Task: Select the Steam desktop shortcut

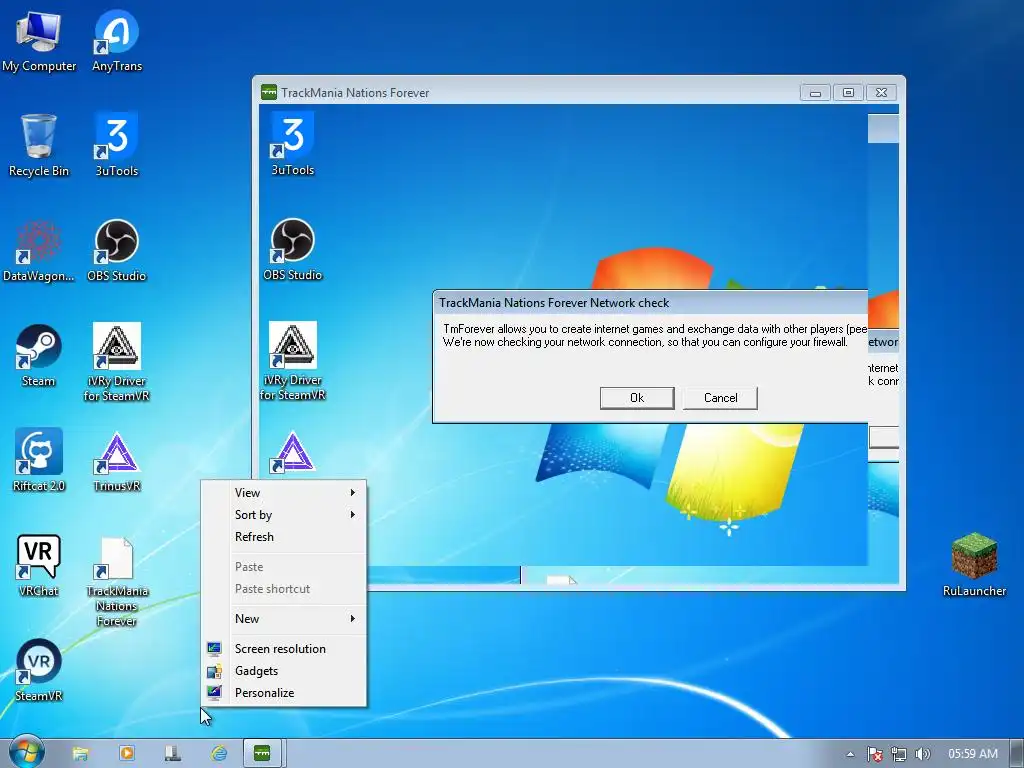Action: coord(39,356)
